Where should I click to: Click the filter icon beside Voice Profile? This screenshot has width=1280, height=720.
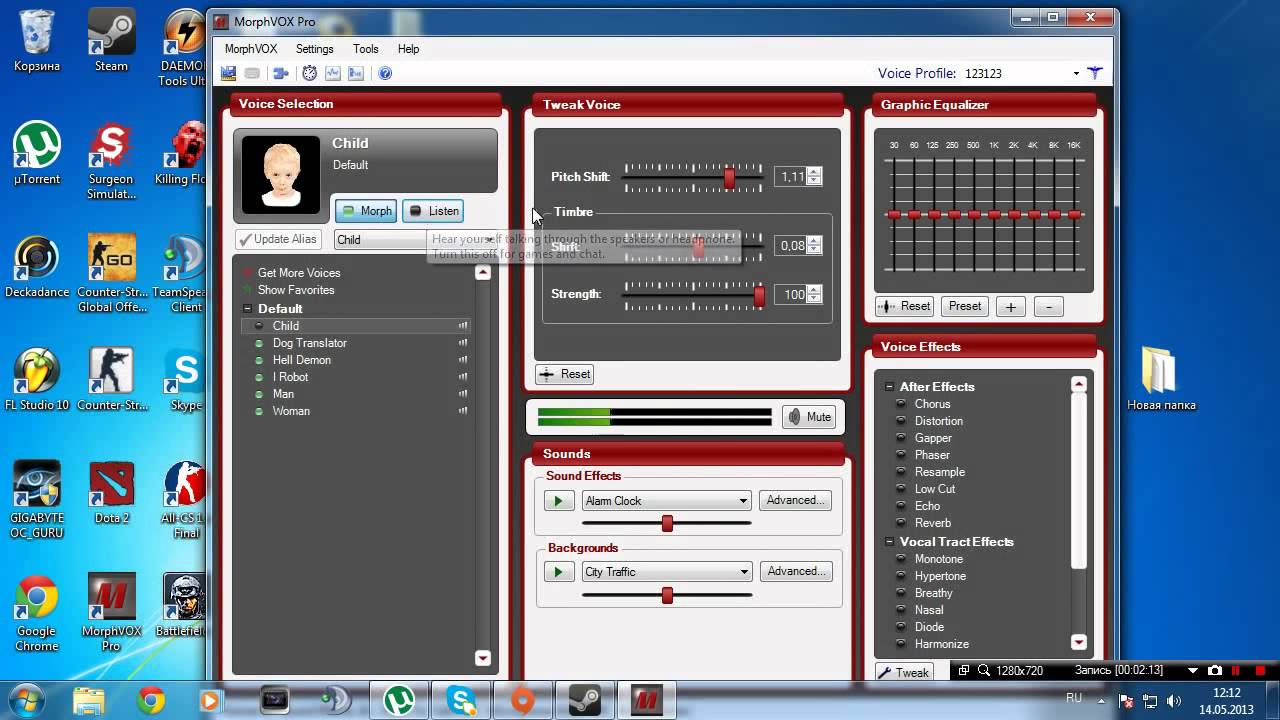click(1095, 73)
